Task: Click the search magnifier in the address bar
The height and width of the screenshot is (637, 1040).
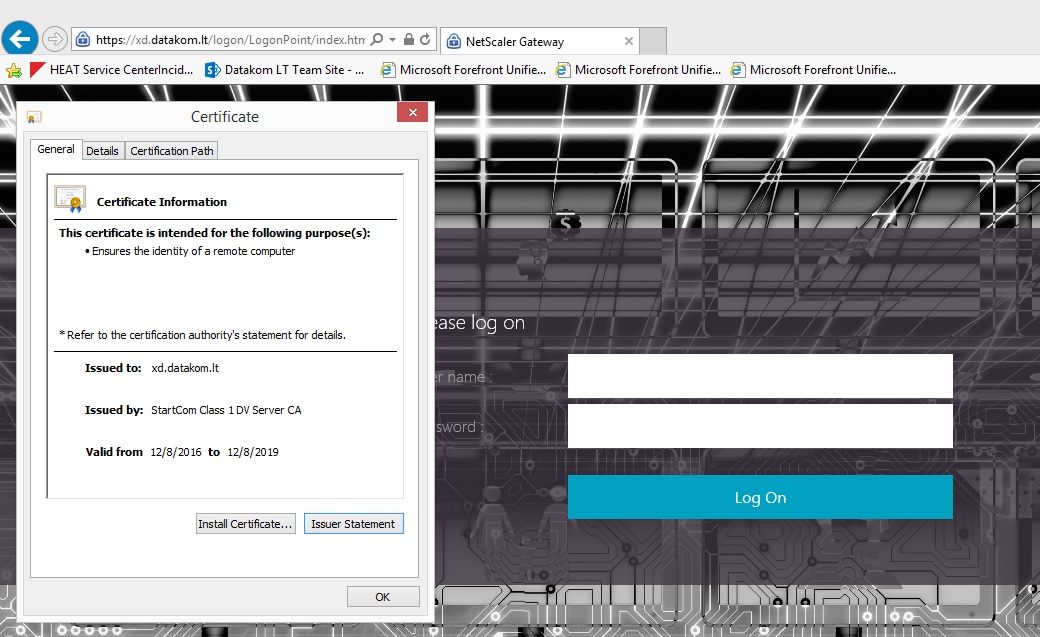Action: [377, 40]
